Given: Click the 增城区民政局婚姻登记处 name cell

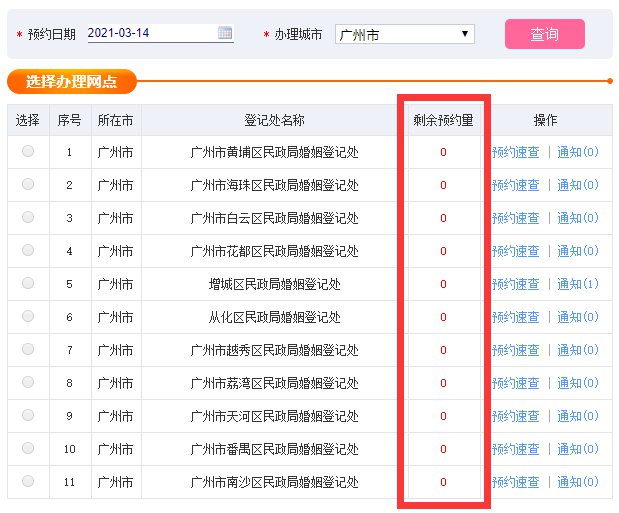Looking at the screenshot, I should pyautogui.click(x=274, y=284).
